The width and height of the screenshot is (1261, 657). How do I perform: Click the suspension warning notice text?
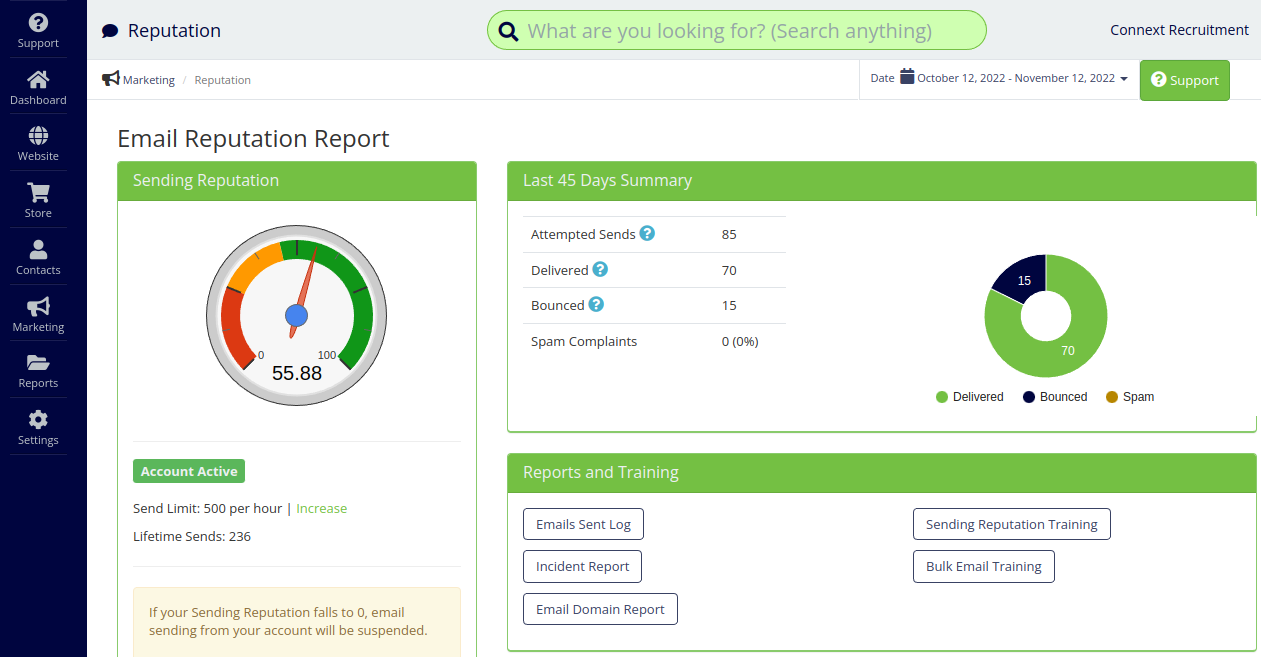tap(288, 621)
